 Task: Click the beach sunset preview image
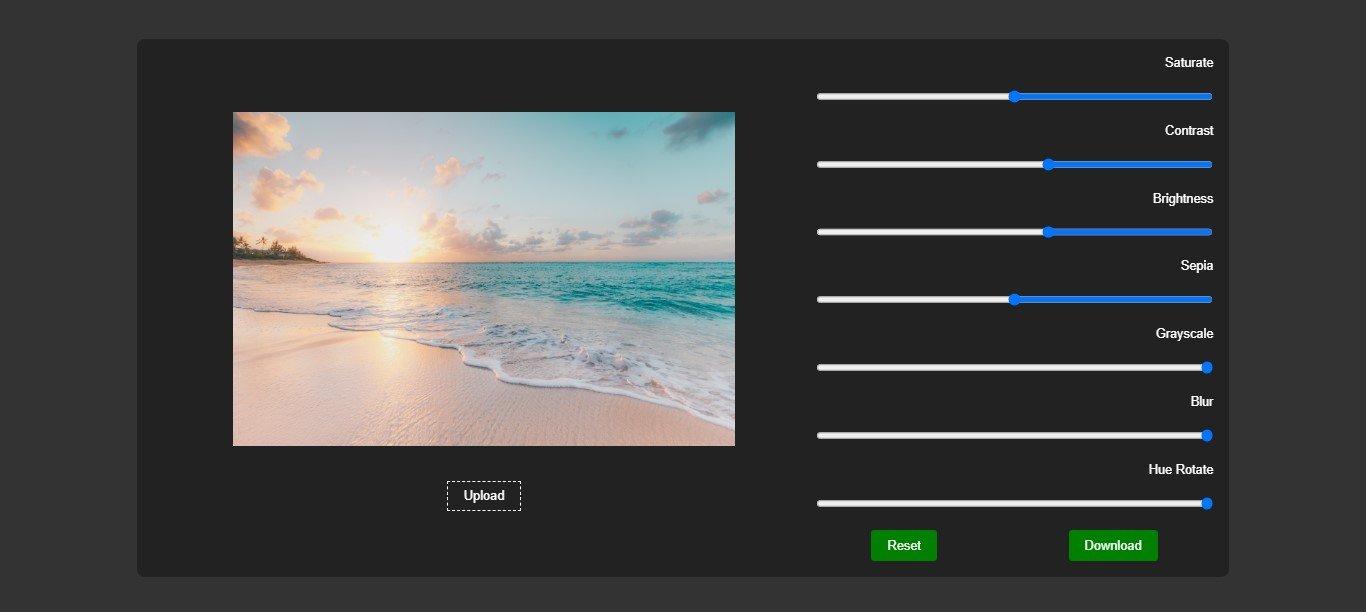tap(484, 279)
